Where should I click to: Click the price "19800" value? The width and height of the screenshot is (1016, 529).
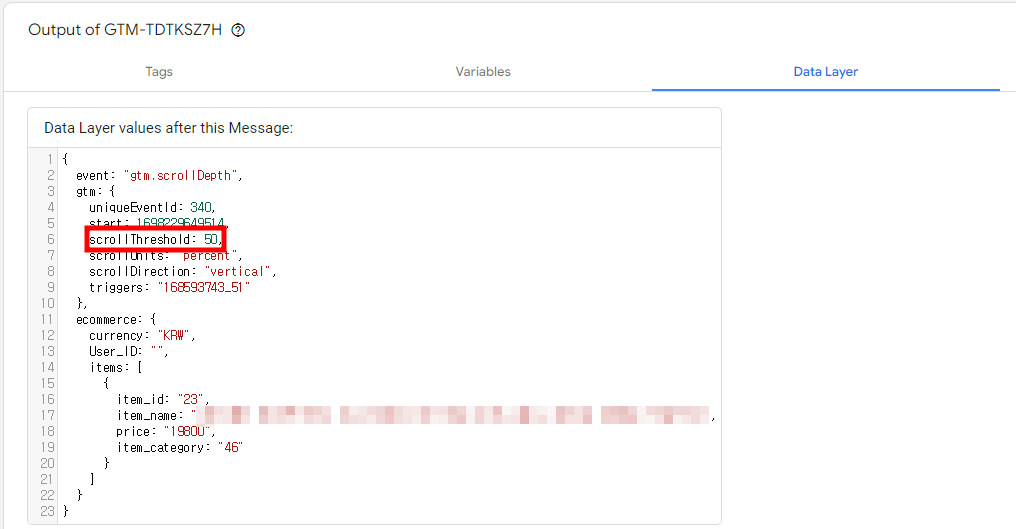(x=187, y=431)
